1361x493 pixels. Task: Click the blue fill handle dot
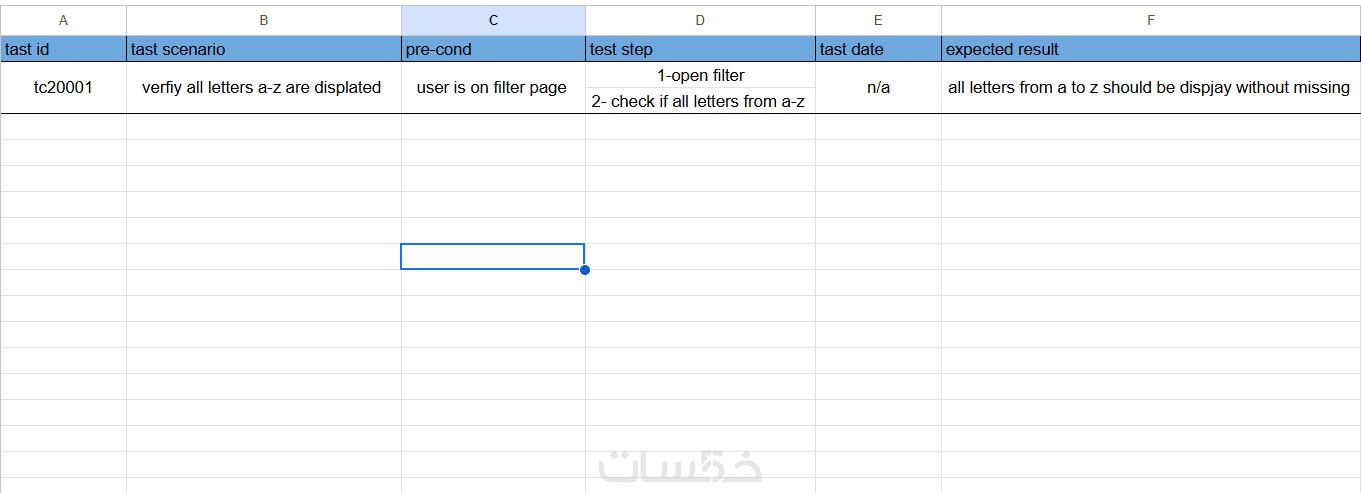click(585, 270)
